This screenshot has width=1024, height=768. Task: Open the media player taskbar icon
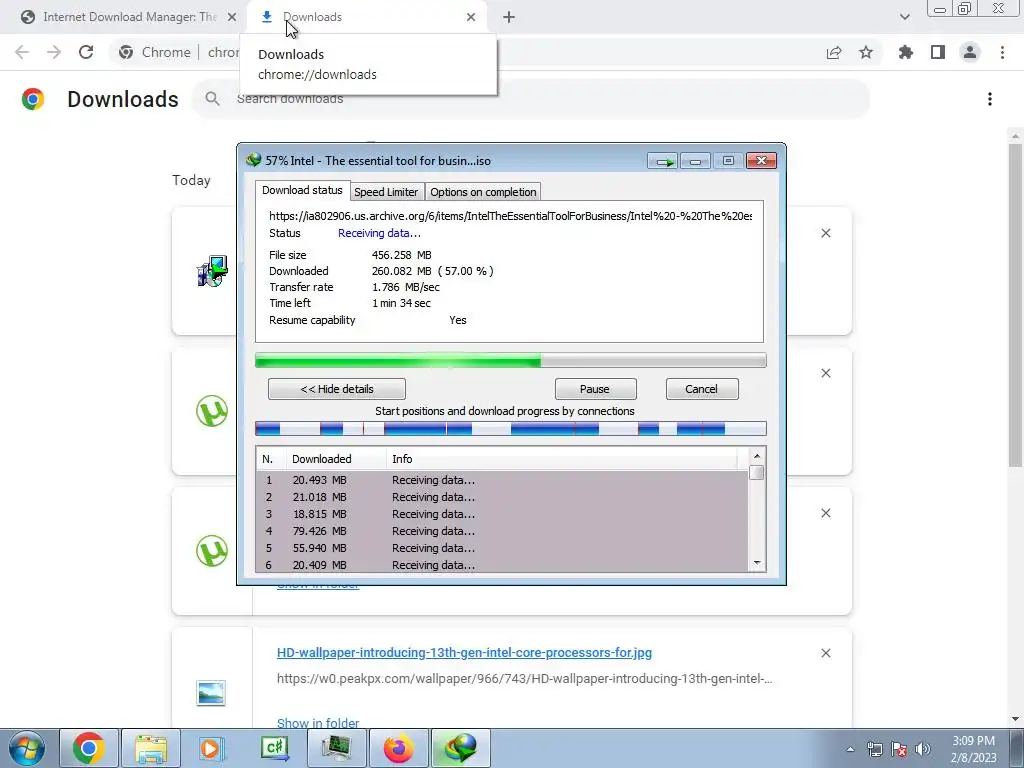[212, 748]
